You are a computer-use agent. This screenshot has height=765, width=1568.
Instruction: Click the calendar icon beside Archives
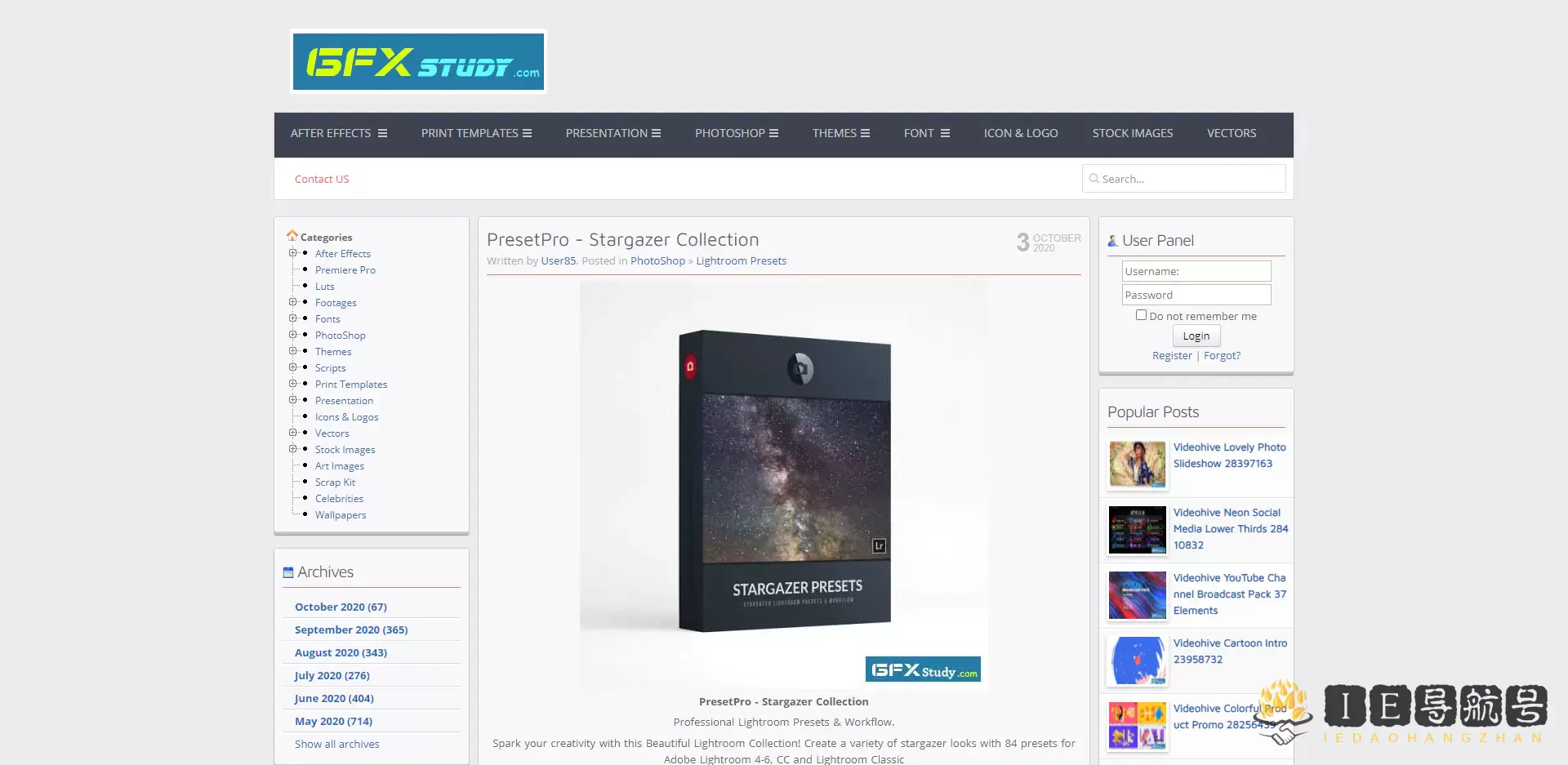click(x=287, y=571)
